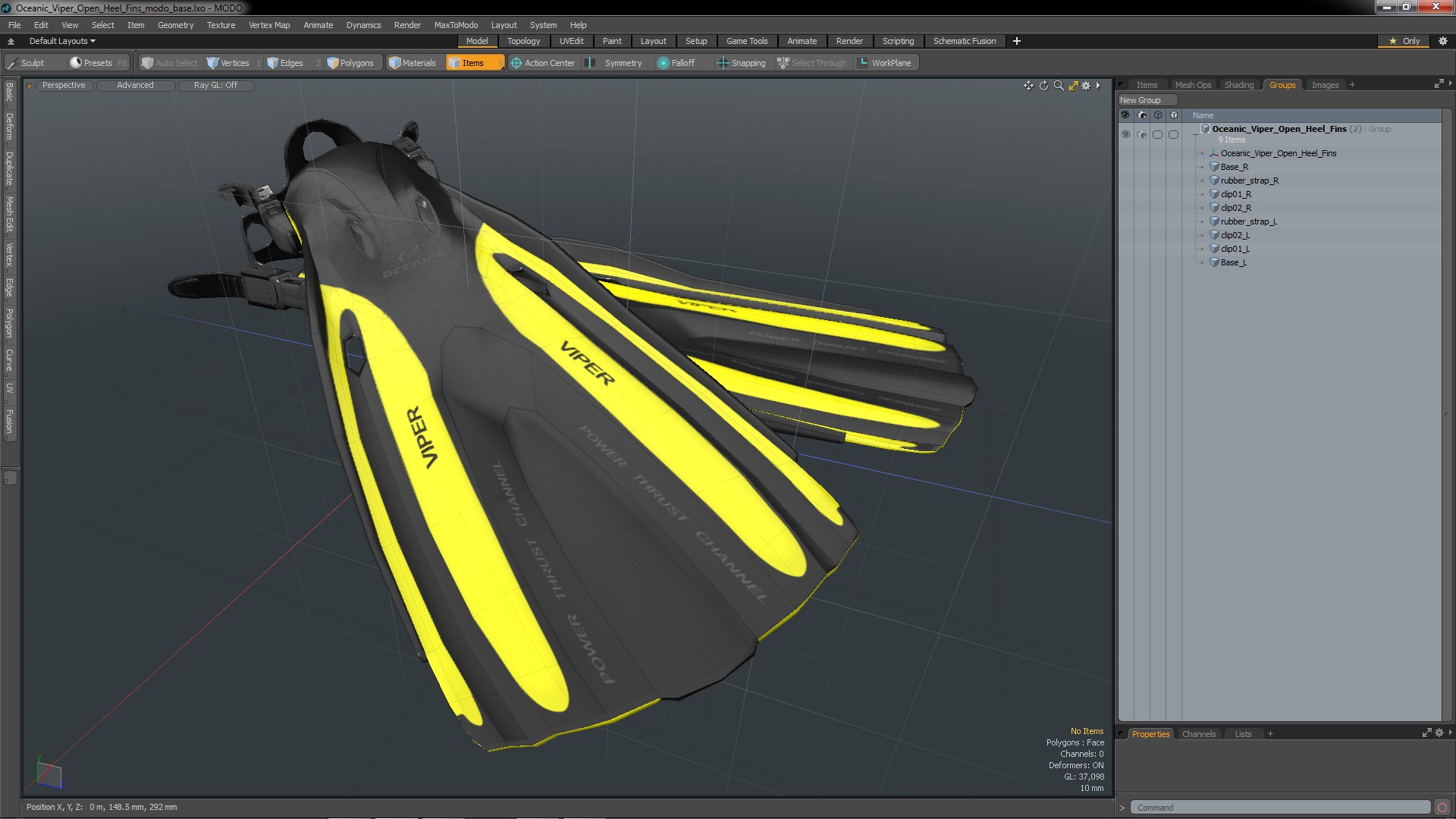This screenshot has height=819, width=1456.
Task: Click the visibility column header eye
Action: click(x=1125, y=115)
